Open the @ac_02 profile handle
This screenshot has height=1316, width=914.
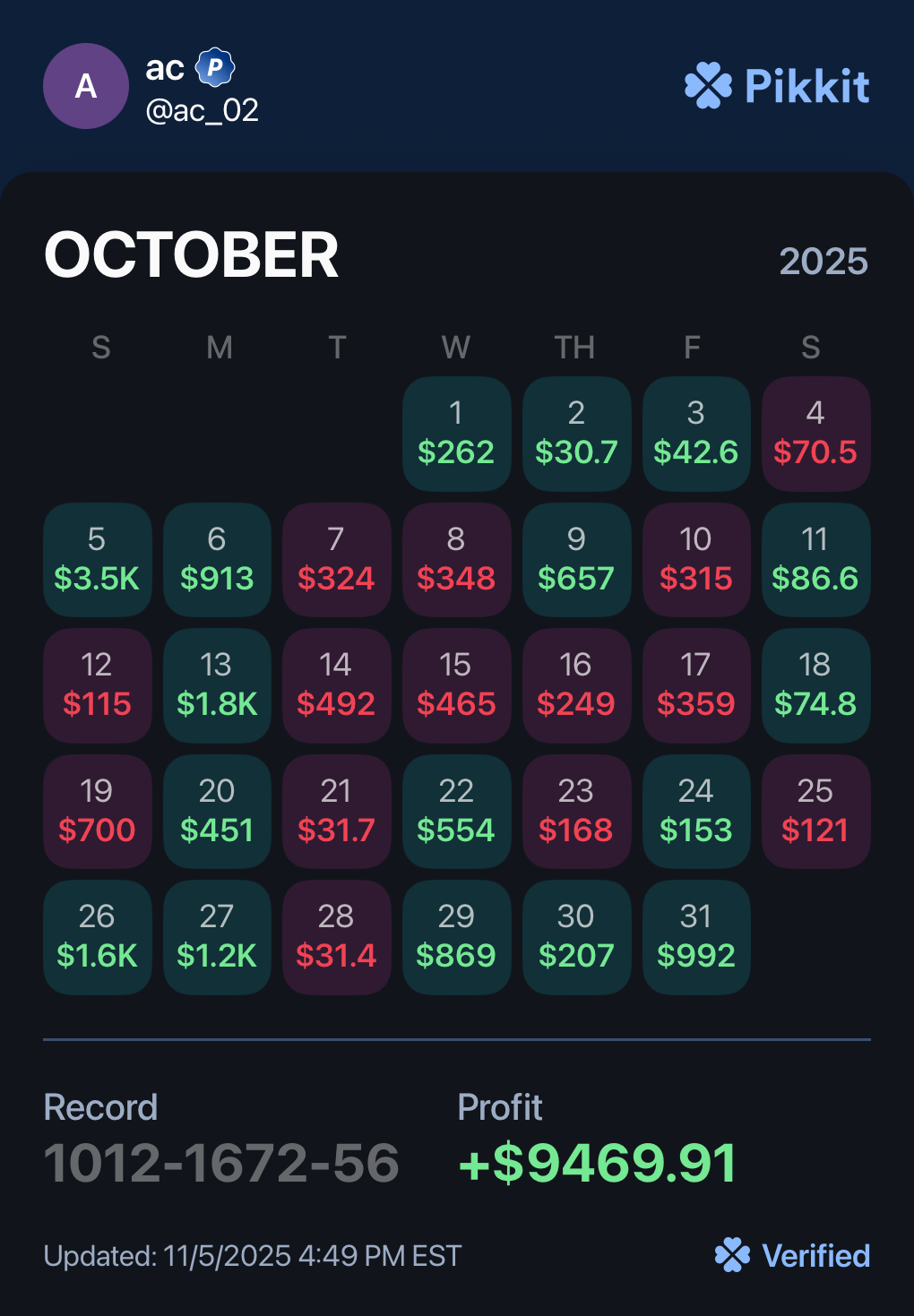(203, 110)
